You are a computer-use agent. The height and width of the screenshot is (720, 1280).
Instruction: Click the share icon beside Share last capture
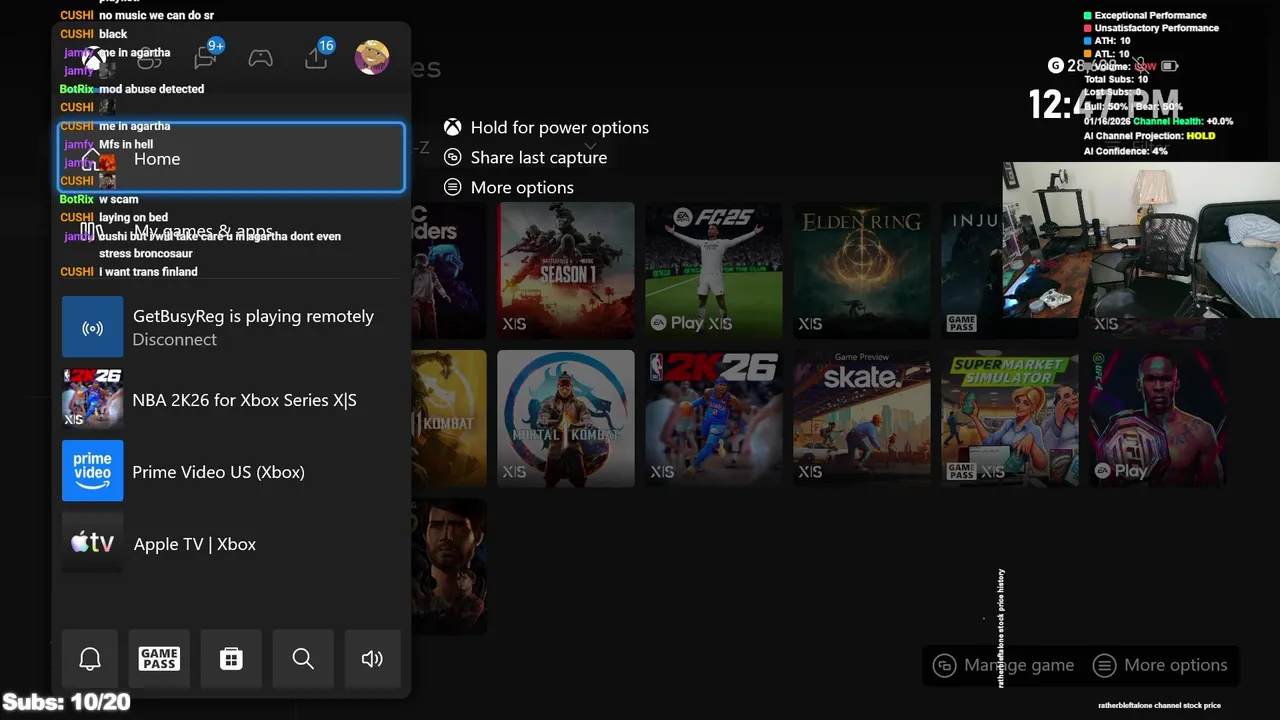coord(453,157)
